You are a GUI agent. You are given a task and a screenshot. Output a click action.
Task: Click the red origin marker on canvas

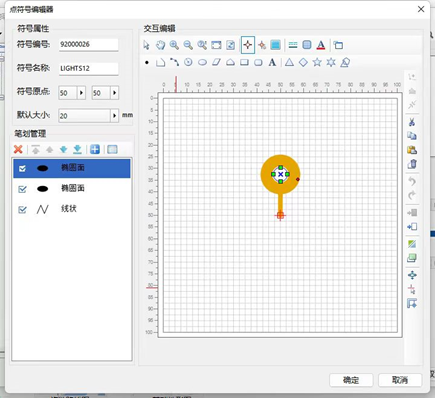(x=280, y=216)
